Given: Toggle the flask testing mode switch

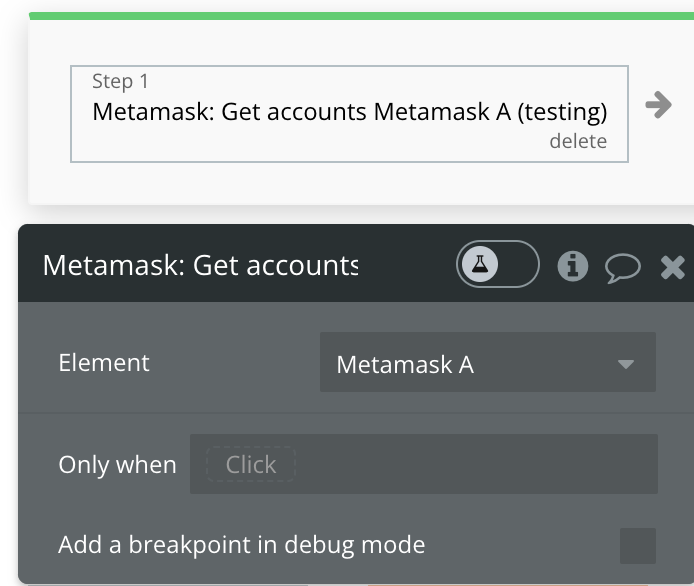Looking at the screenshot, I should (497, 264).
